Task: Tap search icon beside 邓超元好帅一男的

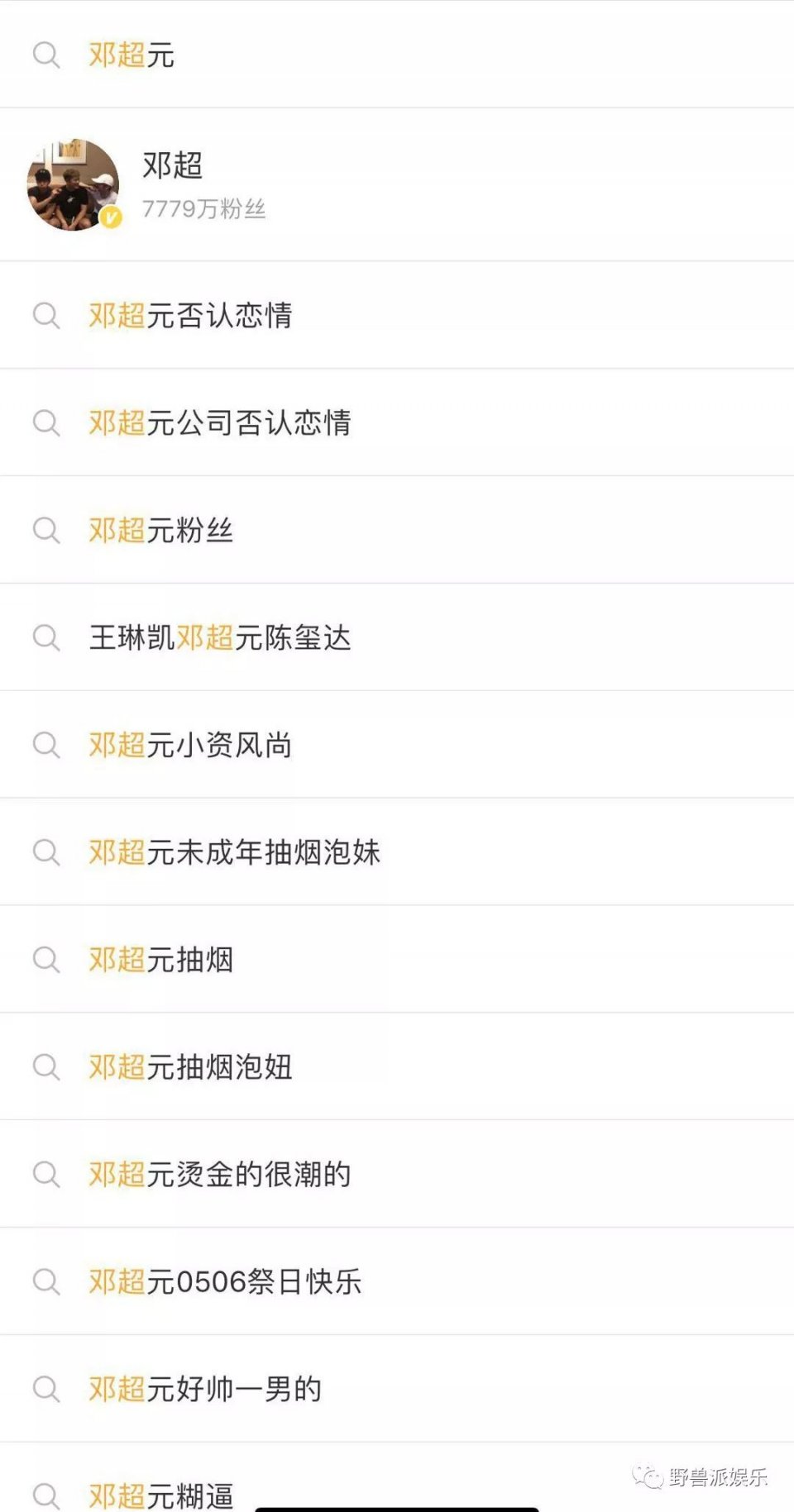Action: point(46,1390)
